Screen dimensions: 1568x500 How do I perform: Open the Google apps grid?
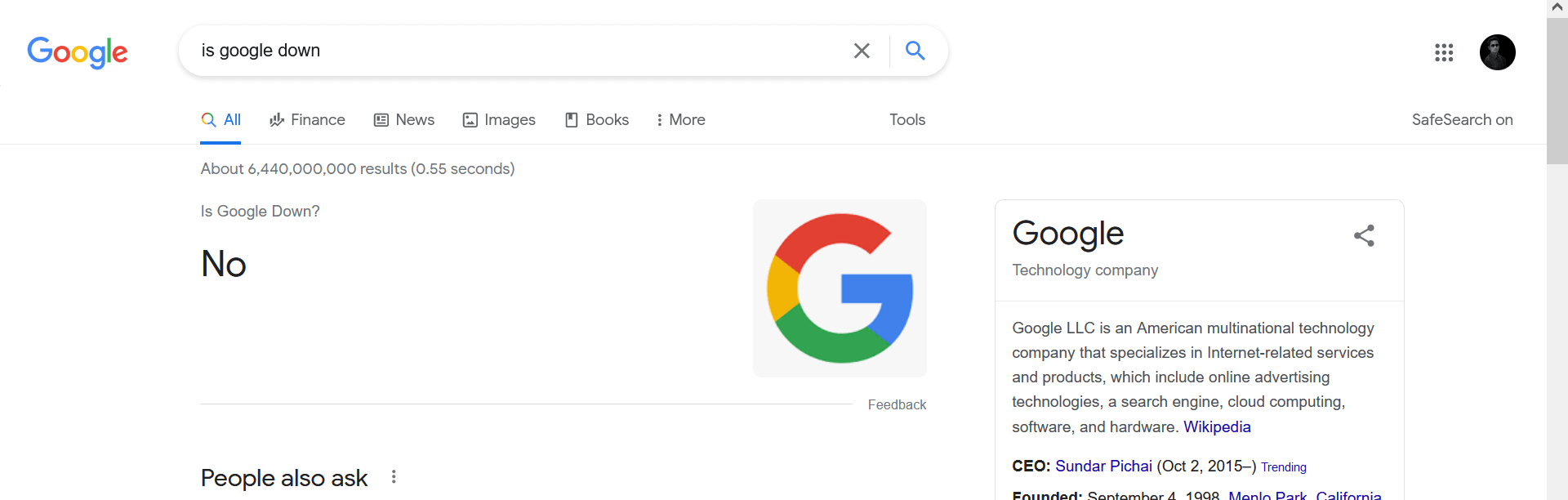(x=1444, y=52)
